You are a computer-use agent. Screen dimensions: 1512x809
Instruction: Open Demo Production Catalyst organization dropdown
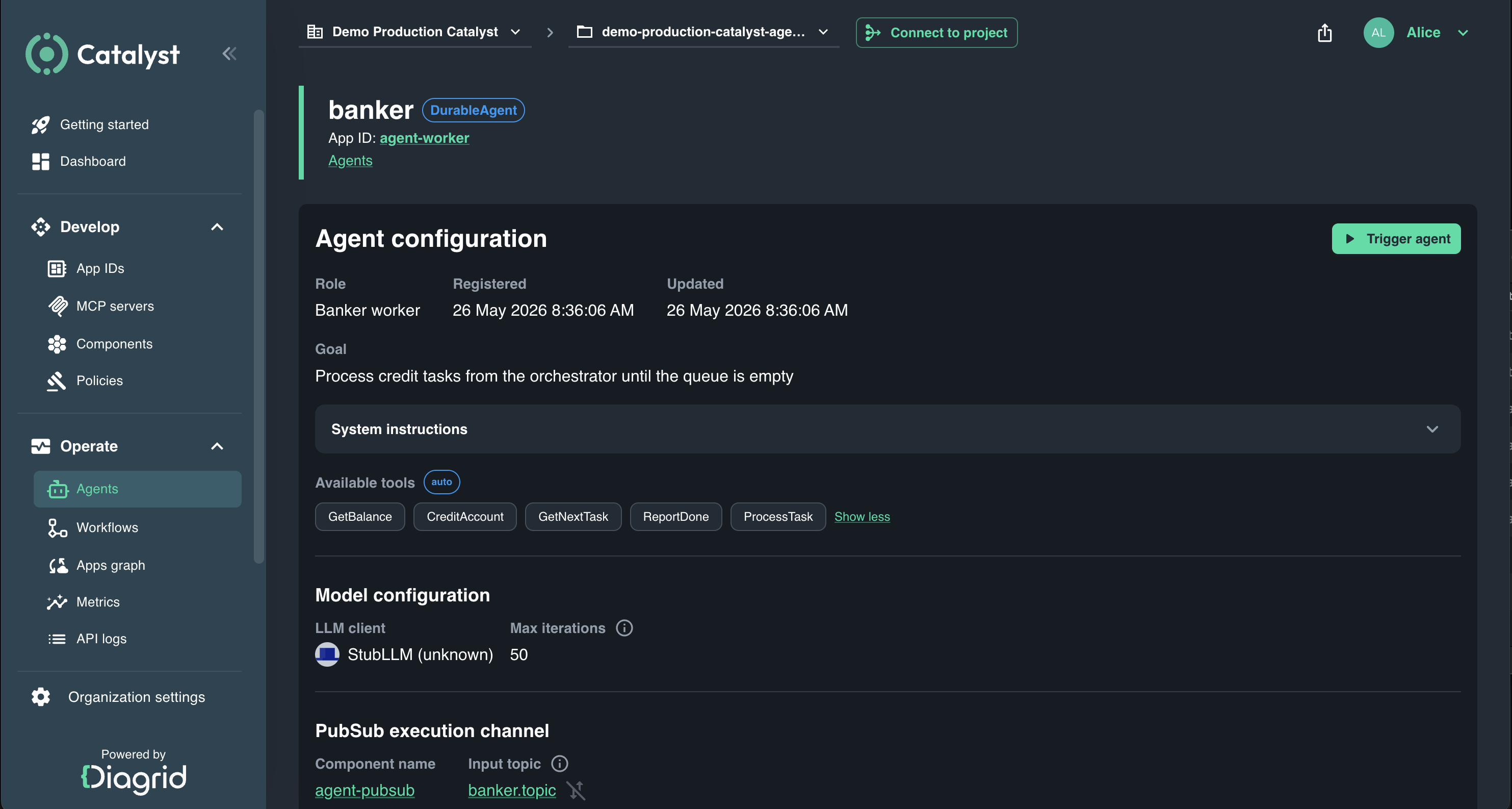coord(414,32)
